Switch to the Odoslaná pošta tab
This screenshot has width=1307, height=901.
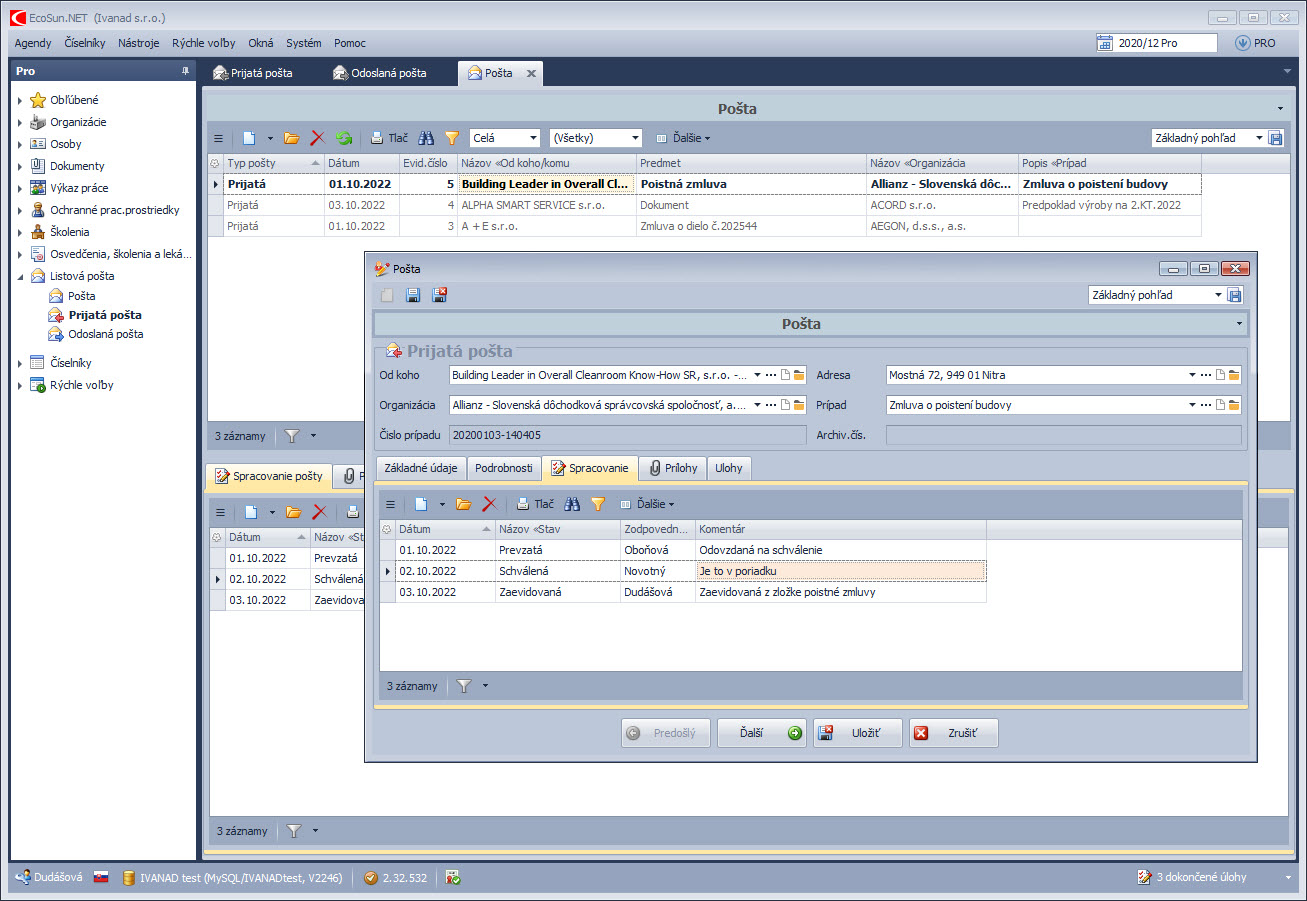tap(380, 73)
